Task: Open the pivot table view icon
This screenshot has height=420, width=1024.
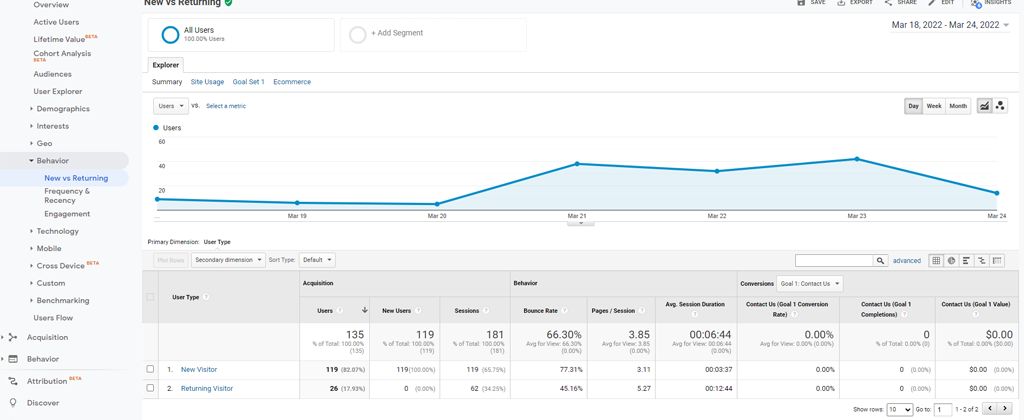Action: [x=997, y=260]
